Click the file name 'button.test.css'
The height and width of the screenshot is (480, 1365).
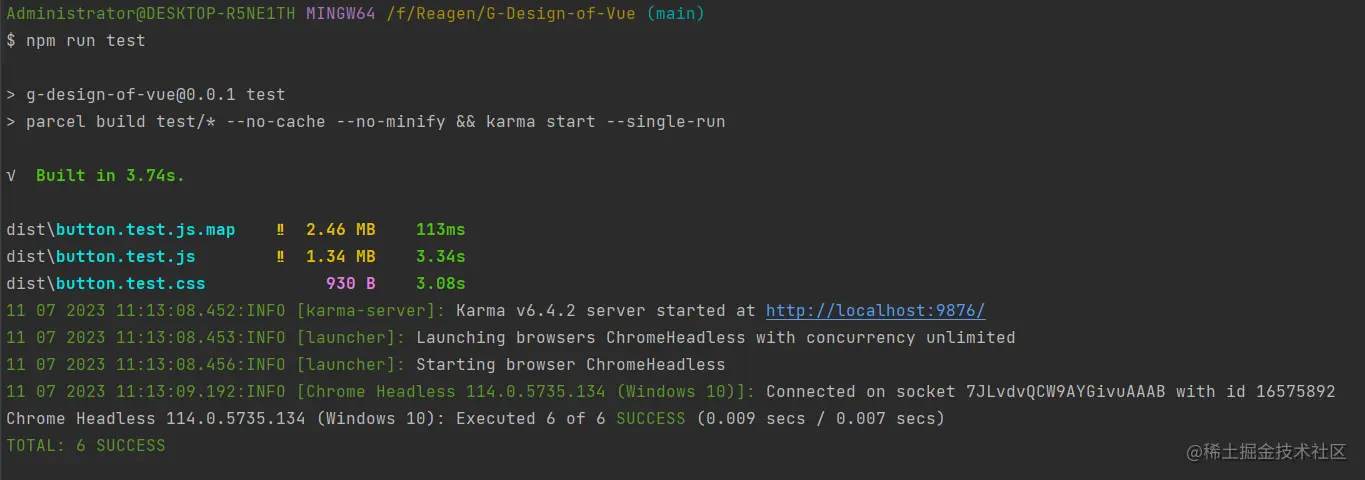[x=131, y=284]
